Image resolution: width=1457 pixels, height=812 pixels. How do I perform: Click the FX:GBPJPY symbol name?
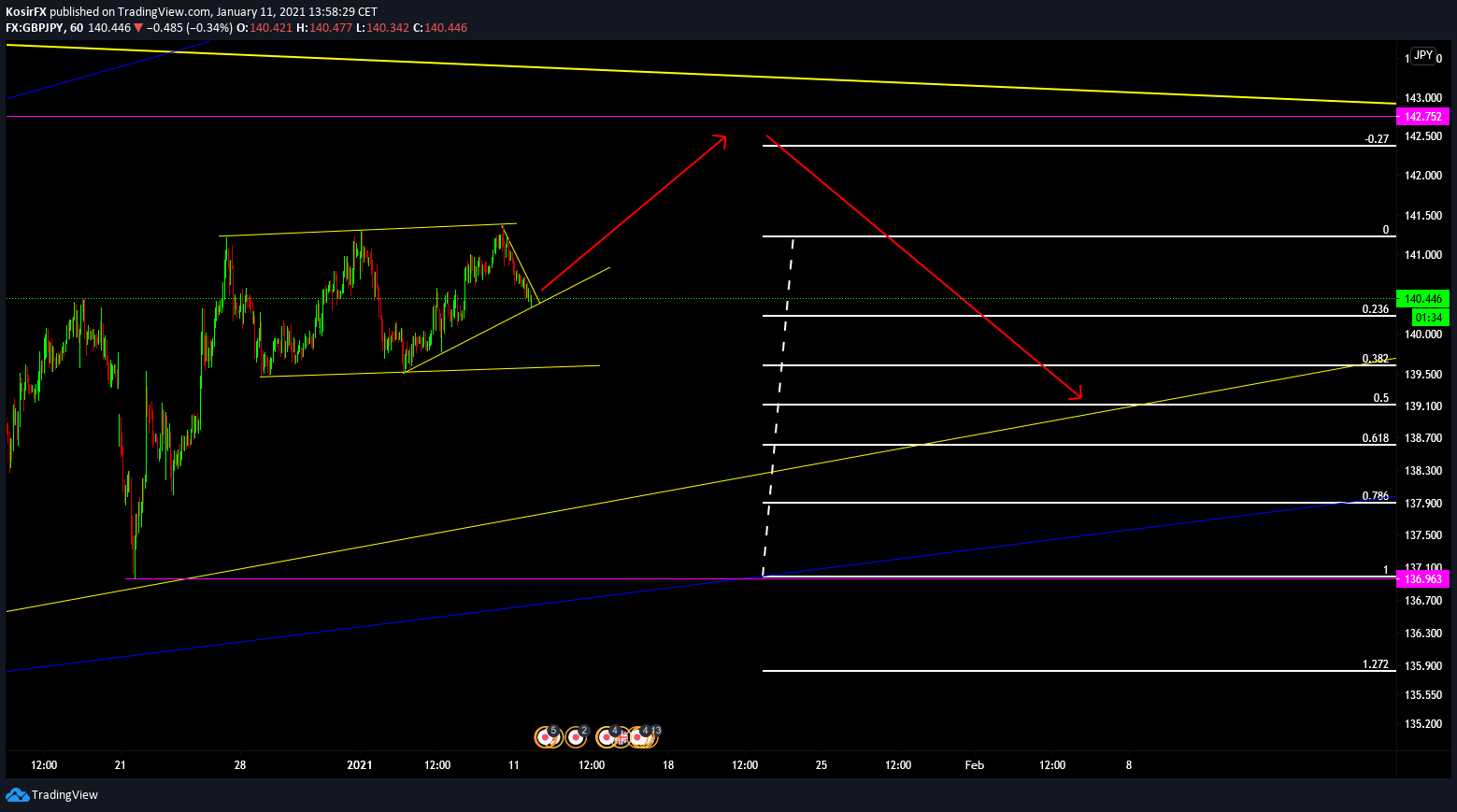coord(35,28)
